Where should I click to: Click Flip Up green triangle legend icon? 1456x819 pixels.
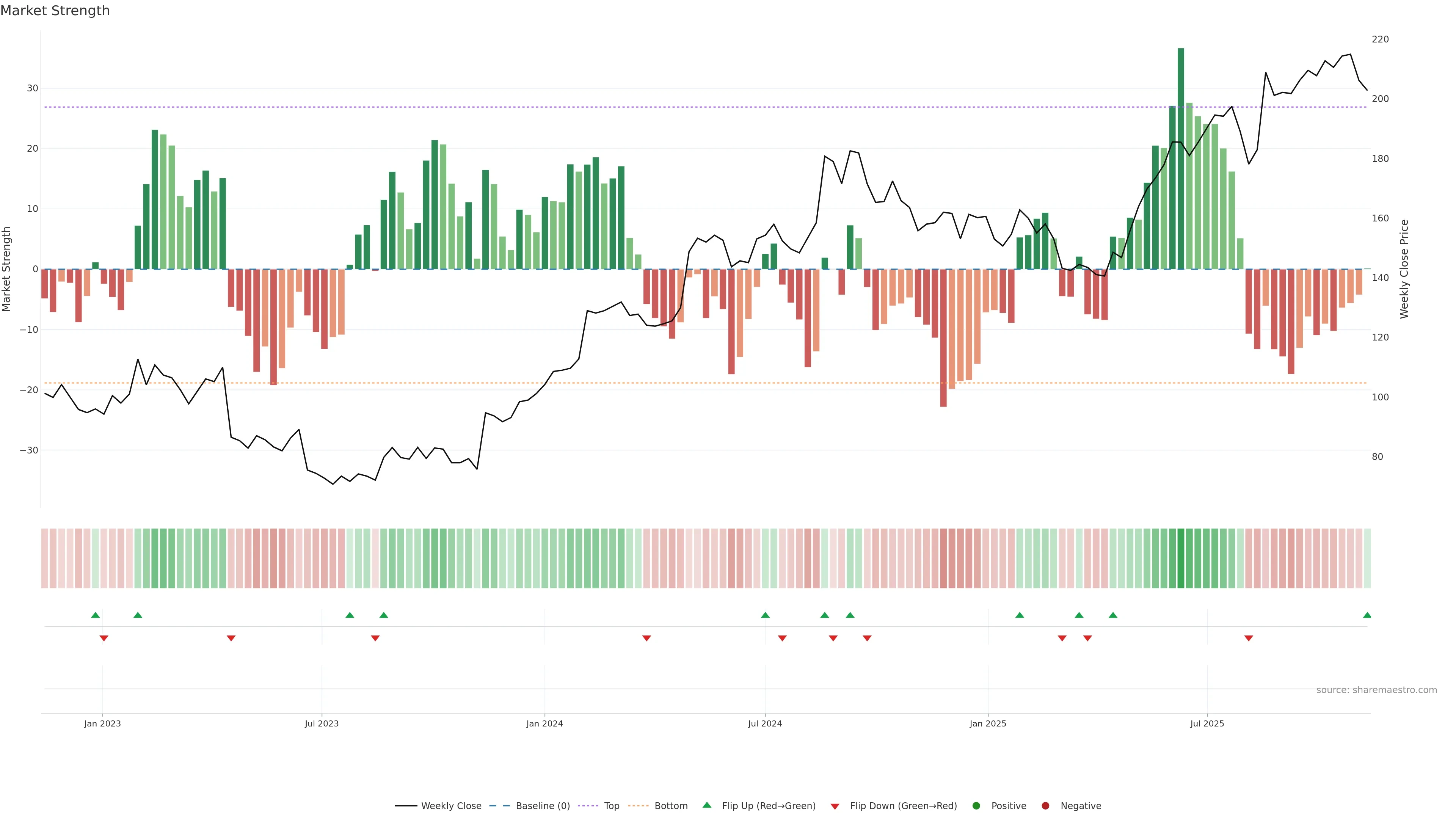click(x=706, y=805)
